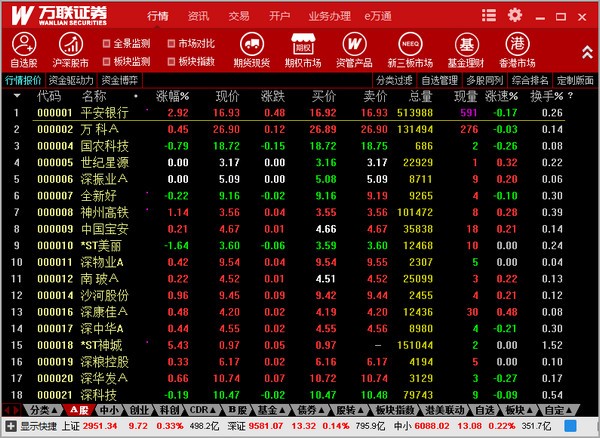The image size is (600, 438).
Task: Sort by the 涨幅% column header
Action: tap(172, 96)
